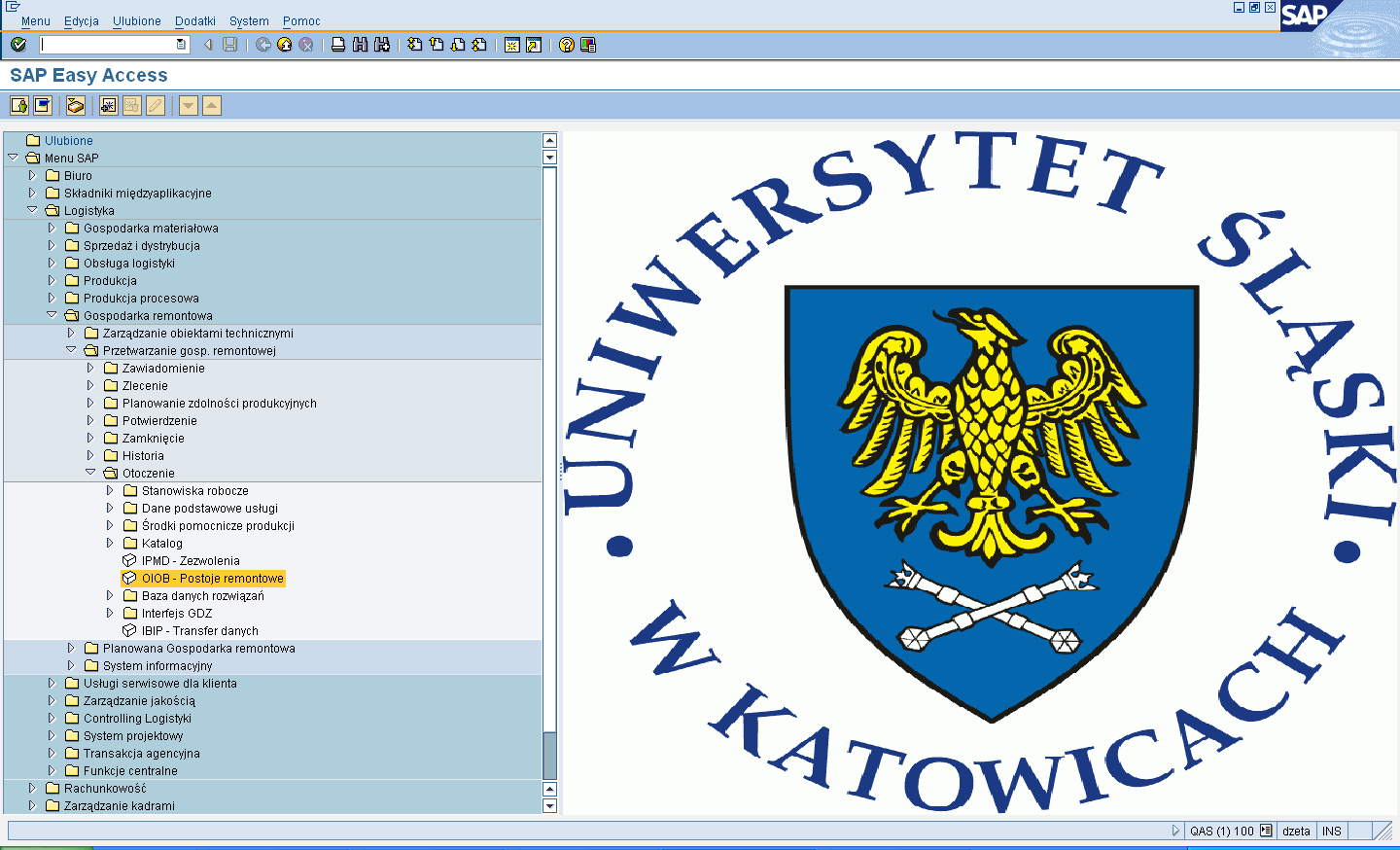The image size is (1400, 850).
Task: Click Delete Favorites icon
Action: (132, 105)
